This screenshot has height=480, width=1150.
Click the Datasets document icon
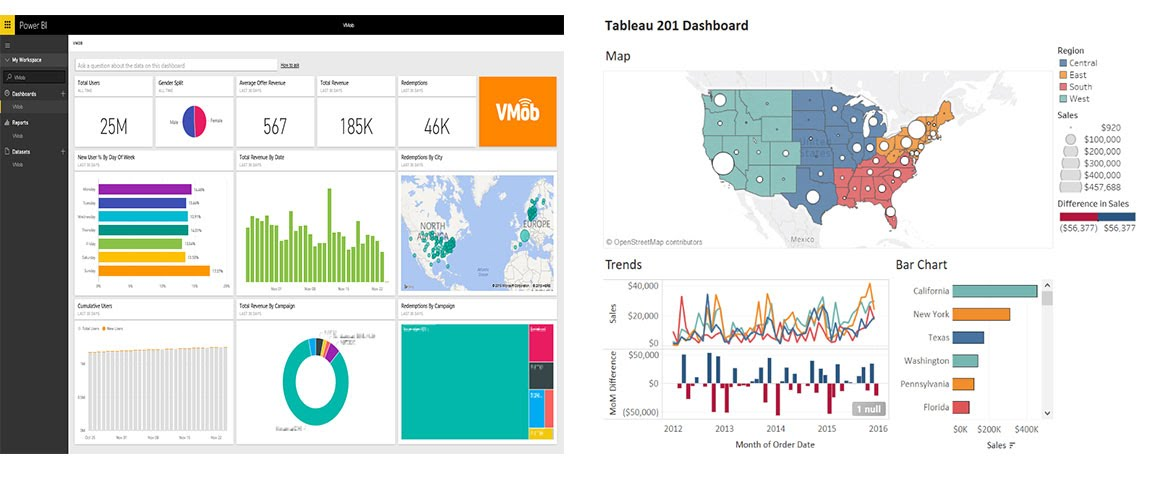(x=7, y=151)
